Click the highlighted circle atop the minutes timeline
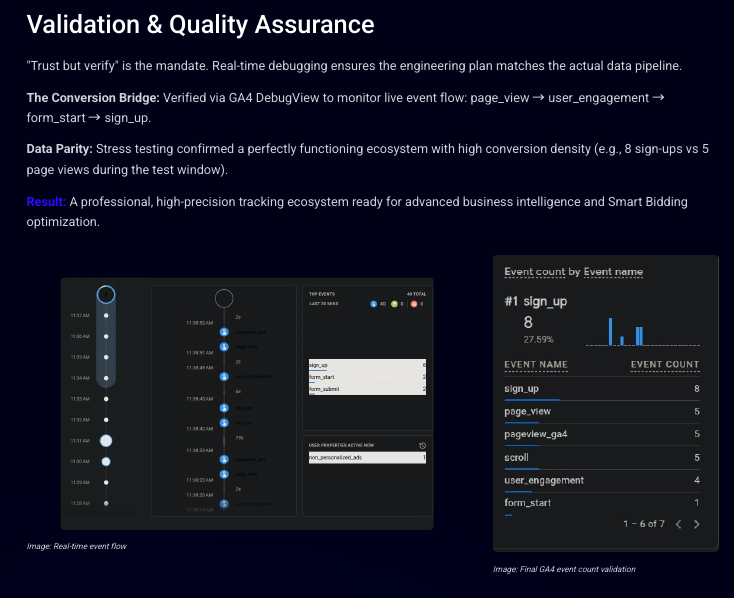 [x=106, y=295]
